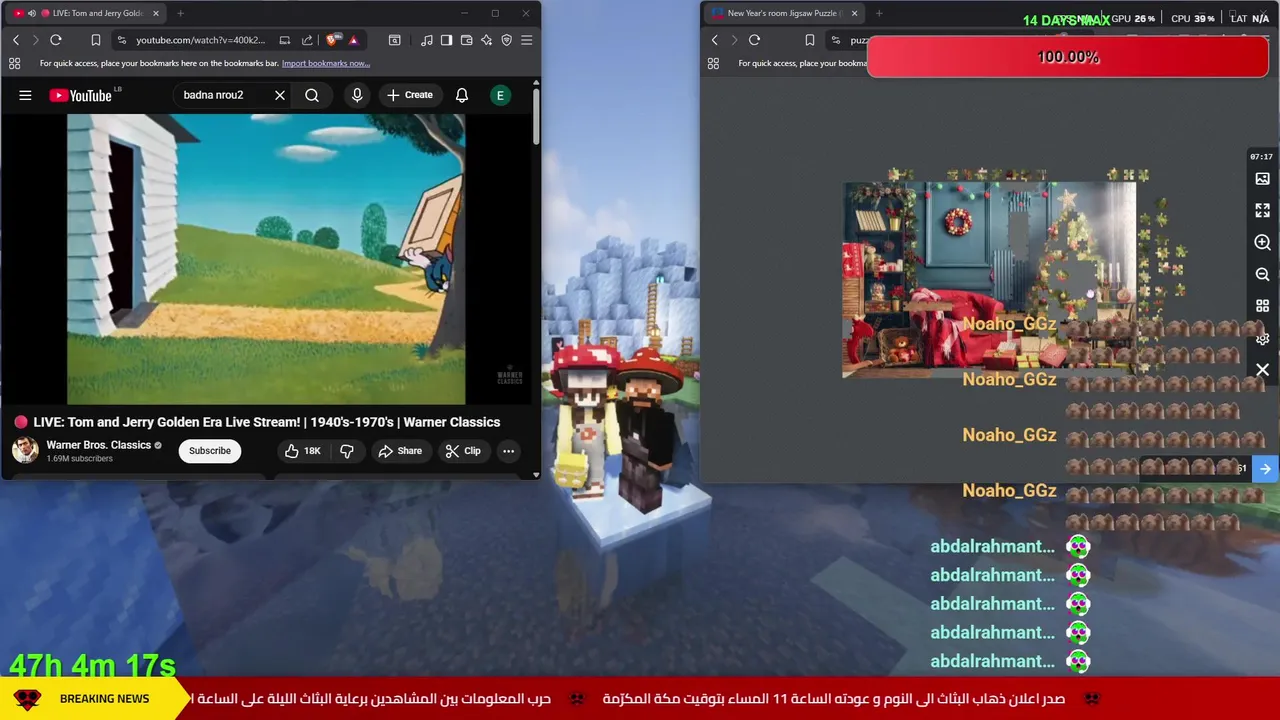Close the puzzle side toolbar X

coord(1262,370)
